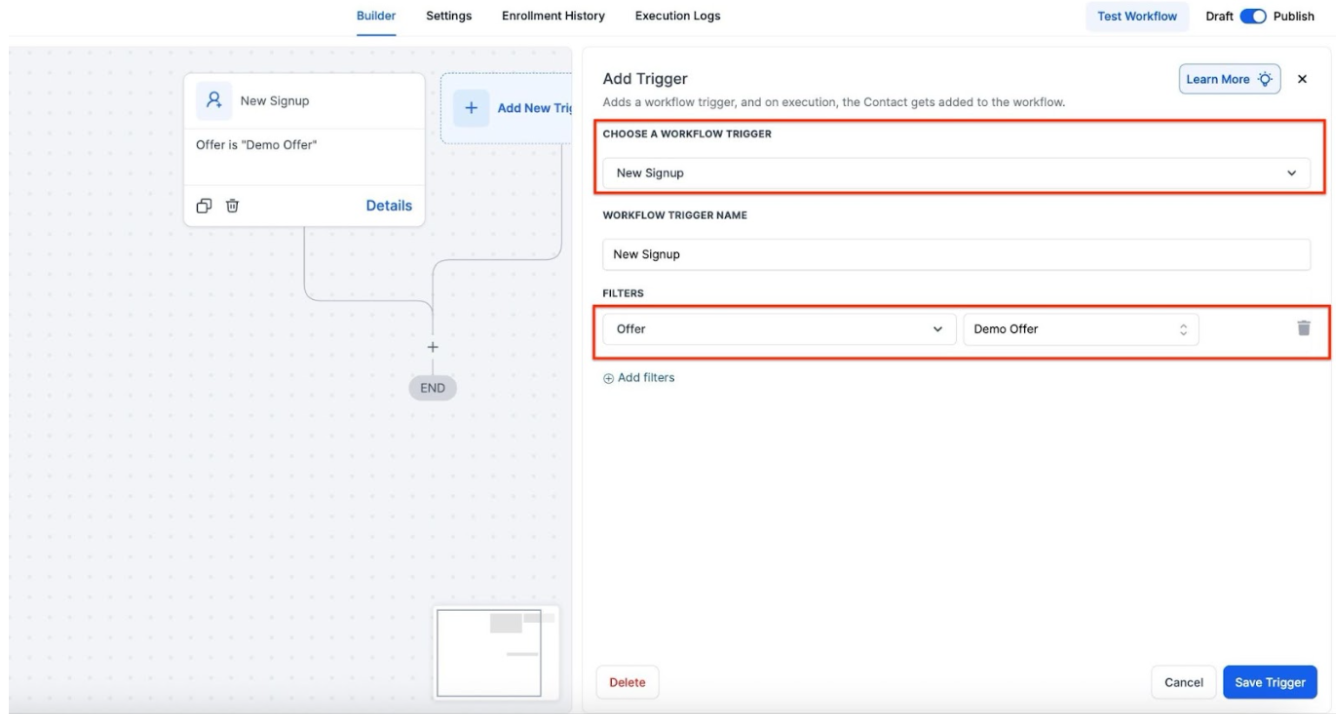Image resolution: width=1336 pixels, height=714 pixels.
Task: Close the Add Trigger panel
Action: [x=1302, y=79]
